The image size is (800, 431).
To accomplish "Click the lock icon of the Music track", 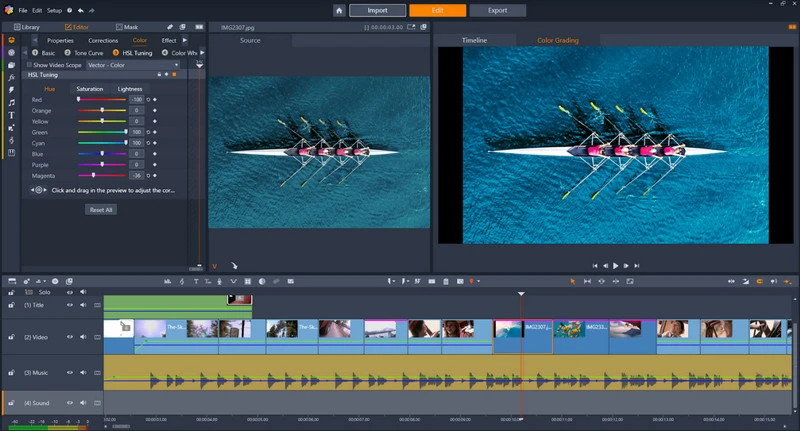I will pos(11,372).
